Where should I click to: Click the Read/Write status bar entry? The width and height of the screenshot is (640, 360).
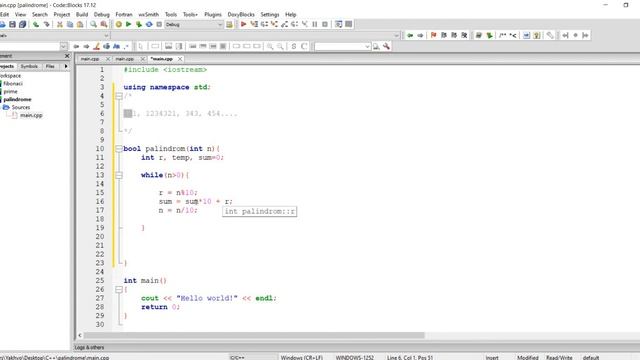click(x=559, y=358)
